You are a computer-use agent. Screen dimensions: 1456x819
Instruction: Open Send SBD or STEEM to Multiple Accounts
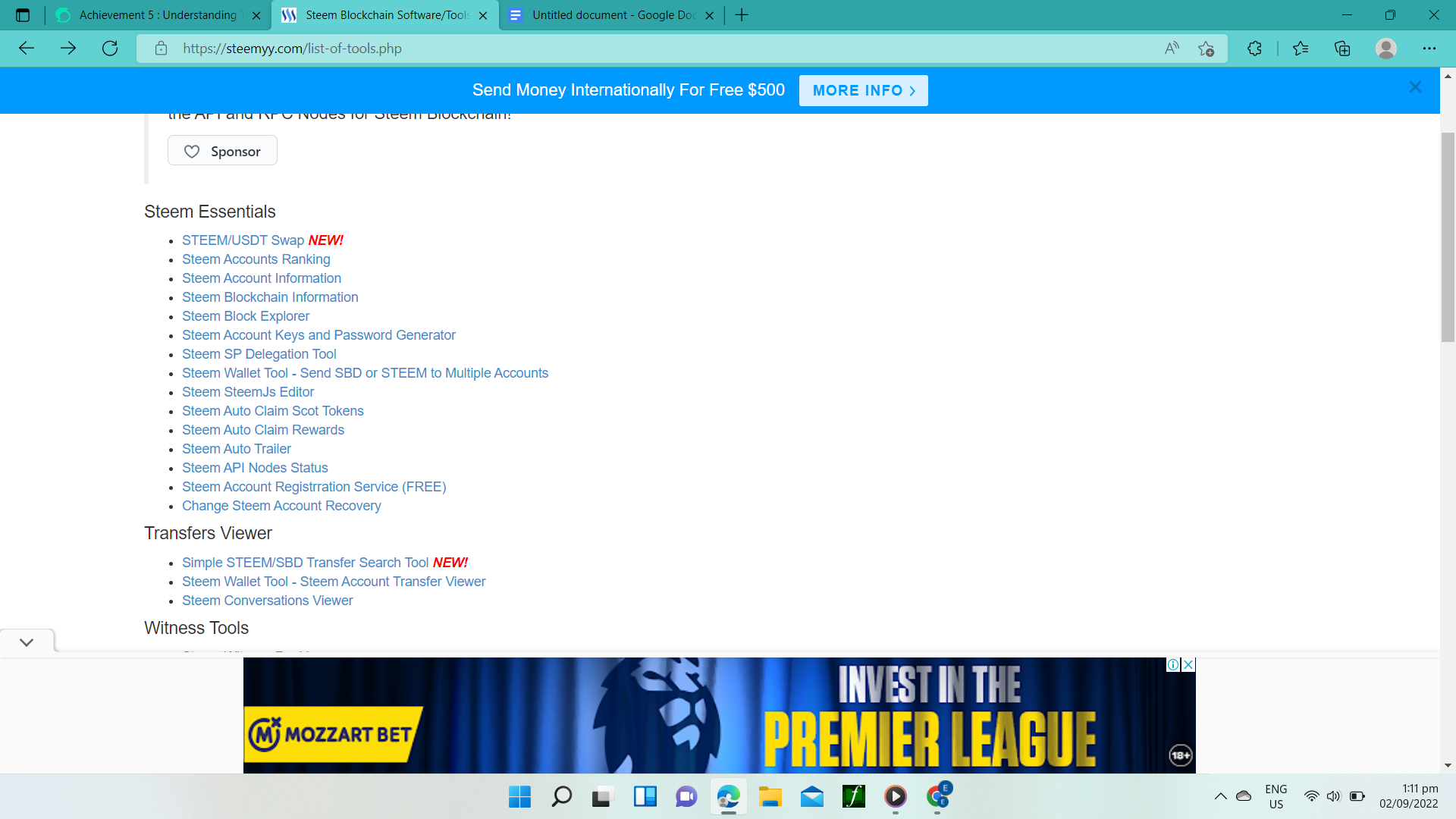[365, 373]
